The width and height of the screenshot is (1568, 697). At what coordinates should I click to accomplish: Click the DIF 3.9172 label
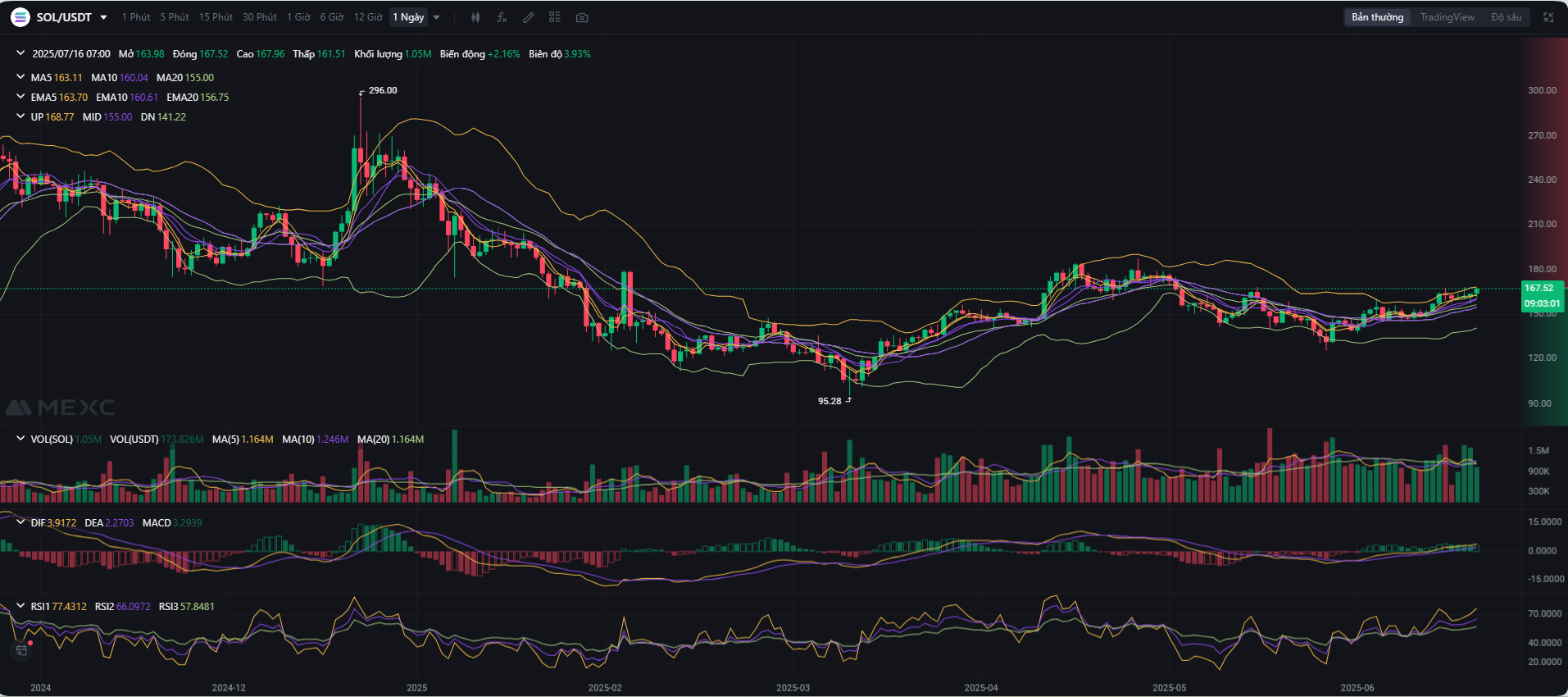[53, 522]
